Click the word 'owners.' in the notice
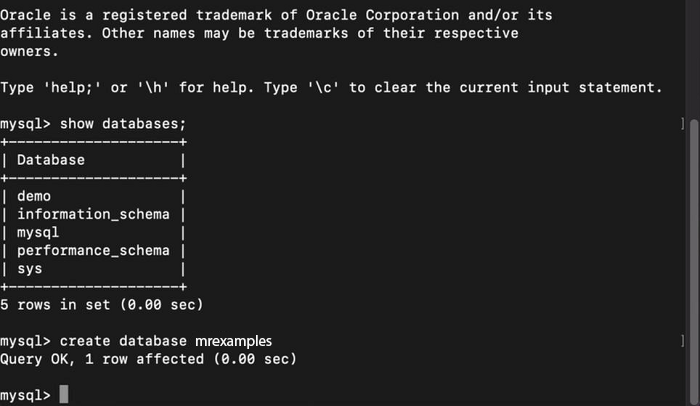Screen dimensions: 700x406 pyautogui.click(x=29, y=51)
